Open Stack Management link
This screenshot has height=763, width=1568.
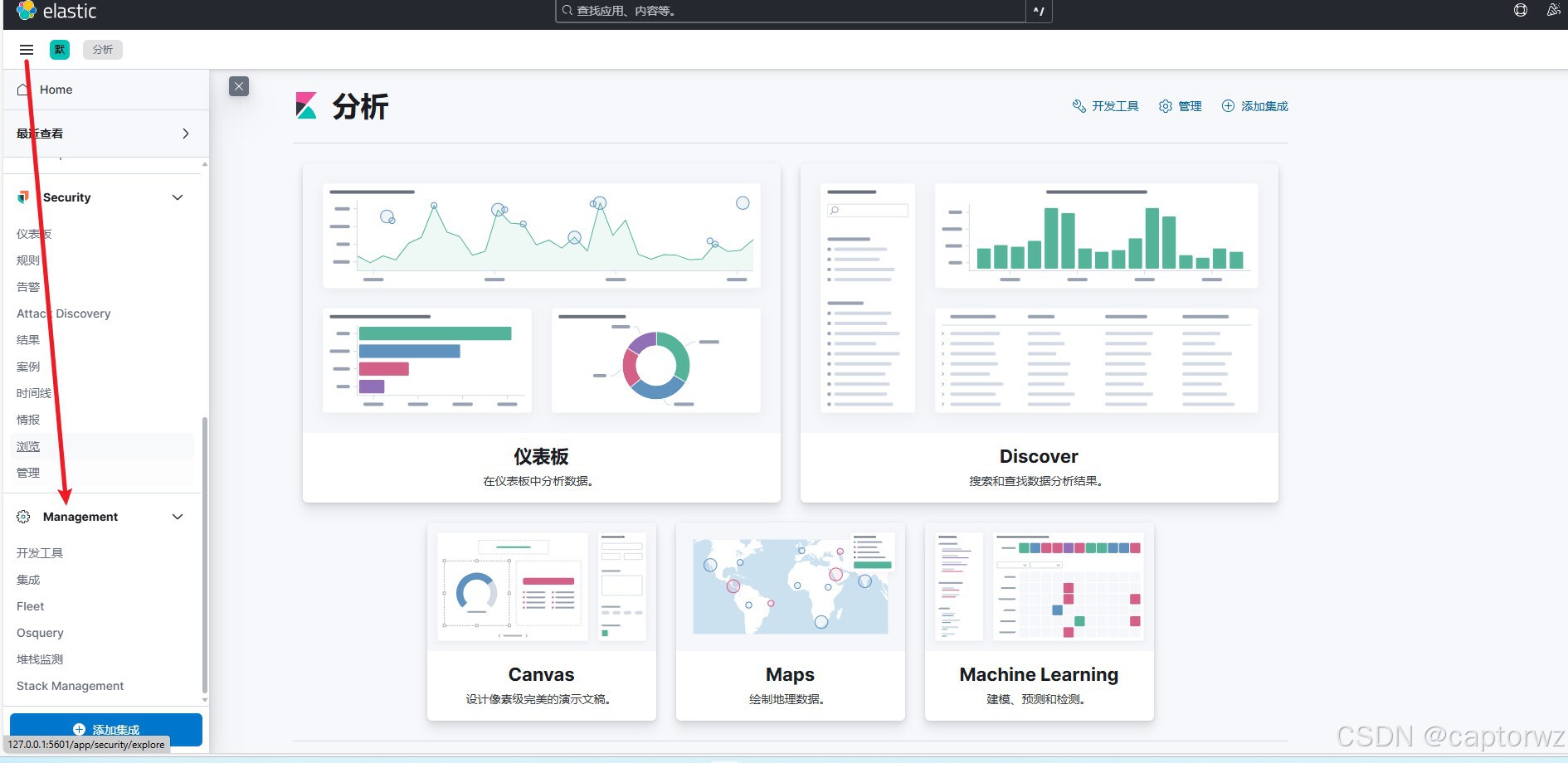(x=70, y=686)
